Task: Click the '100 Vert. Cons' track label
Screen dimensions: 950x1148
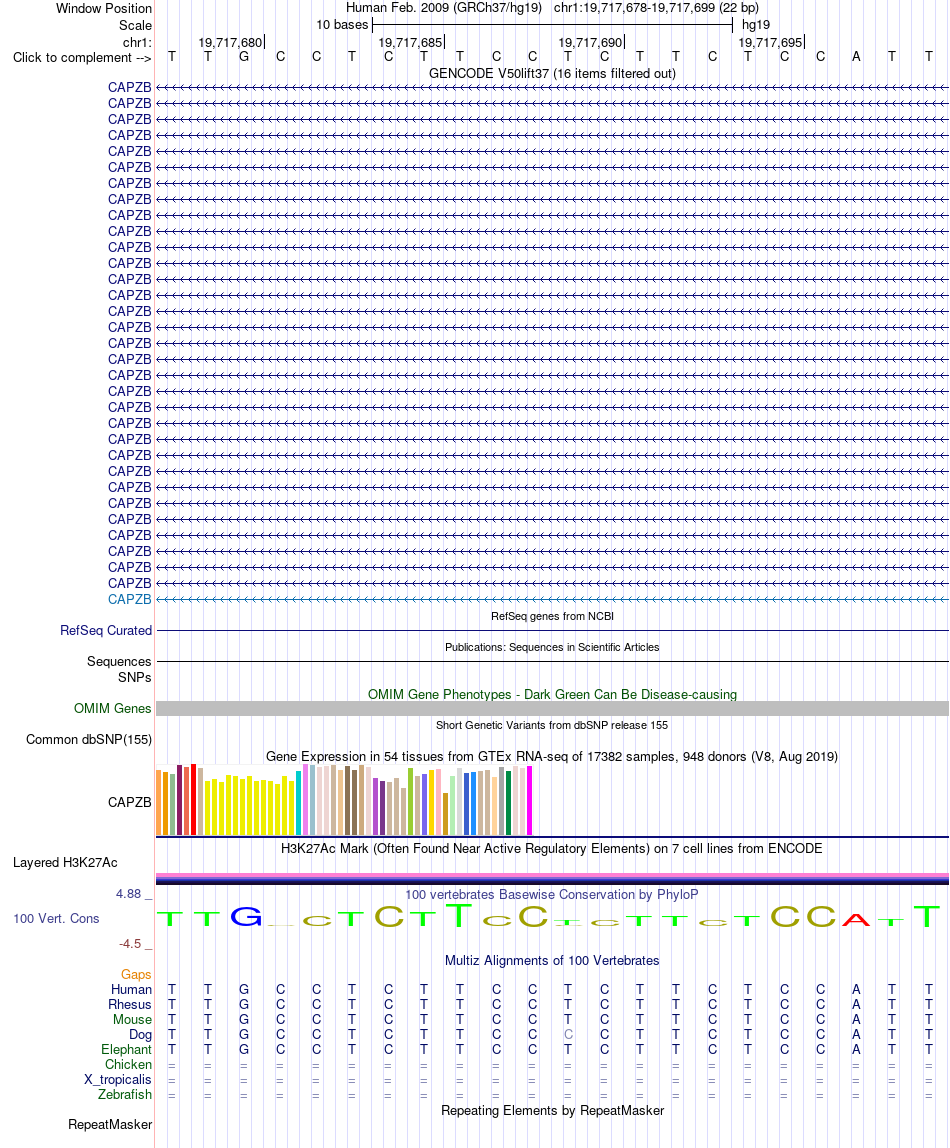Action: pyautogui.click(x=56, y=918)
